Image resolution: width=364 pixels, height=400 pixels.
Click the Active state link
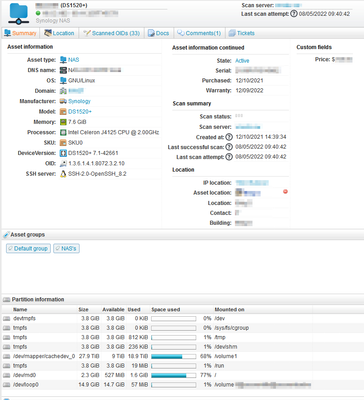[242, 61]
